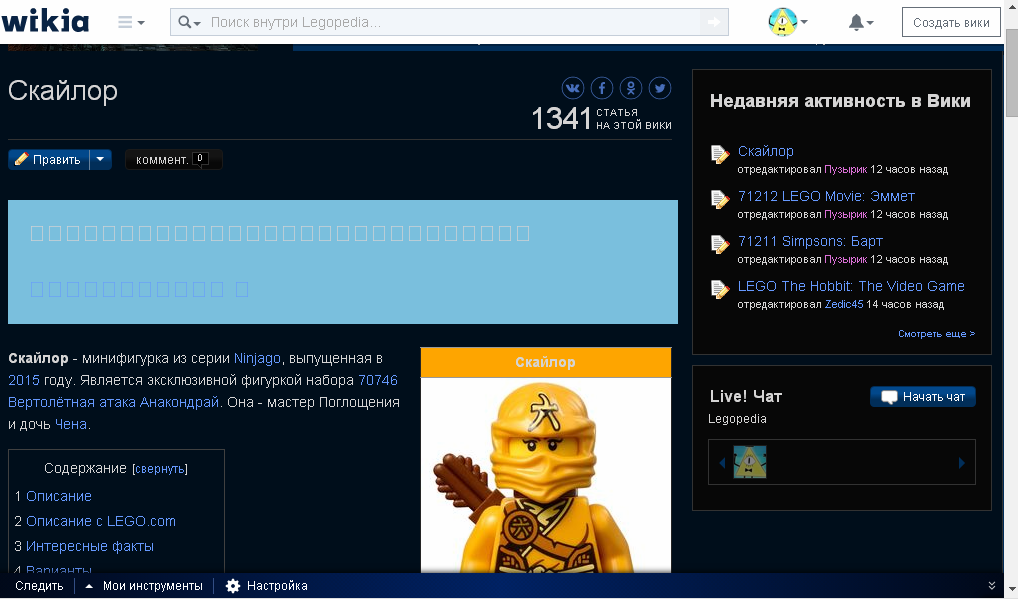1018x599 pixels.
Task: Share the page on VK
Action: [573, 88]
